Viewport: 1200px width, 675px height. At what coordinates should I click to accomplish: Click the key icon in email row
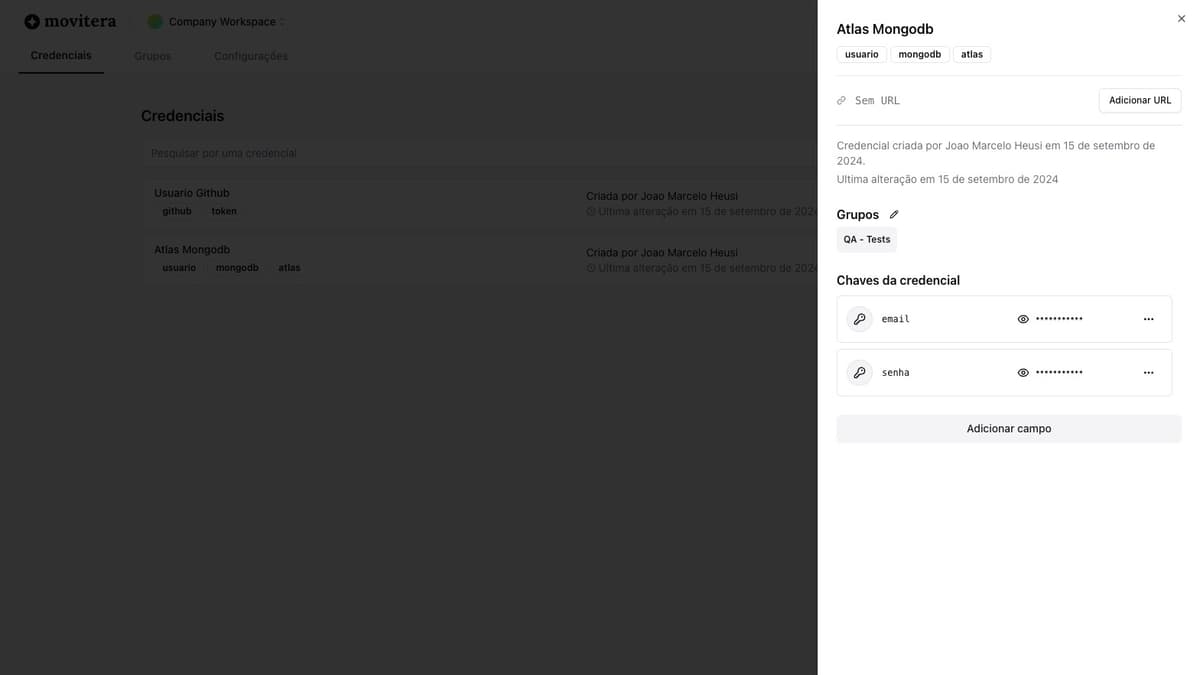point(859,319)
